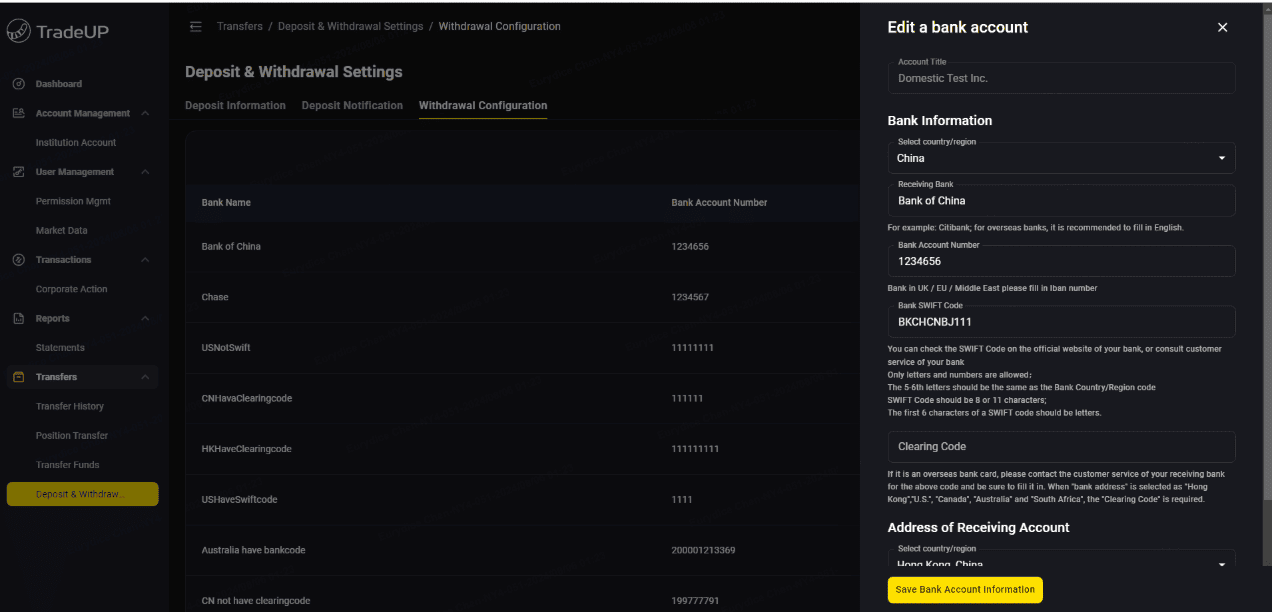Click the Transactions sidebar icon
This screenshot has width=1272, height=612.
click(x=18, y=260)
